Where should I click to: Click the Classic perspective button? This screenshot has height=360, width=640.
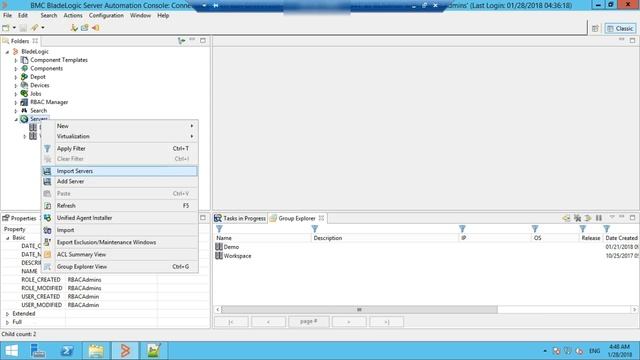[x=620, y=29]
